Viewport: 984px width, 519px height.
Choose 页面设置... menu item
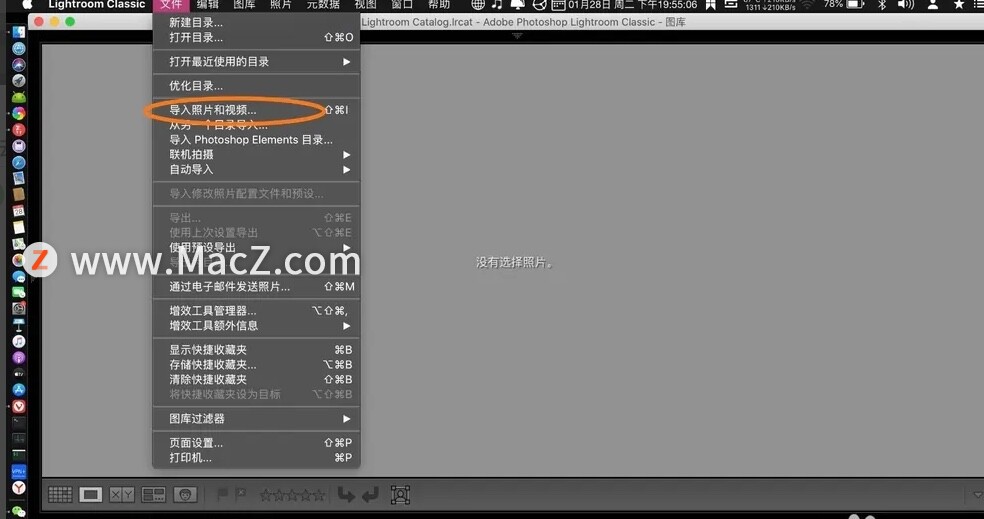pyautogui.click(x=256, y=443)
